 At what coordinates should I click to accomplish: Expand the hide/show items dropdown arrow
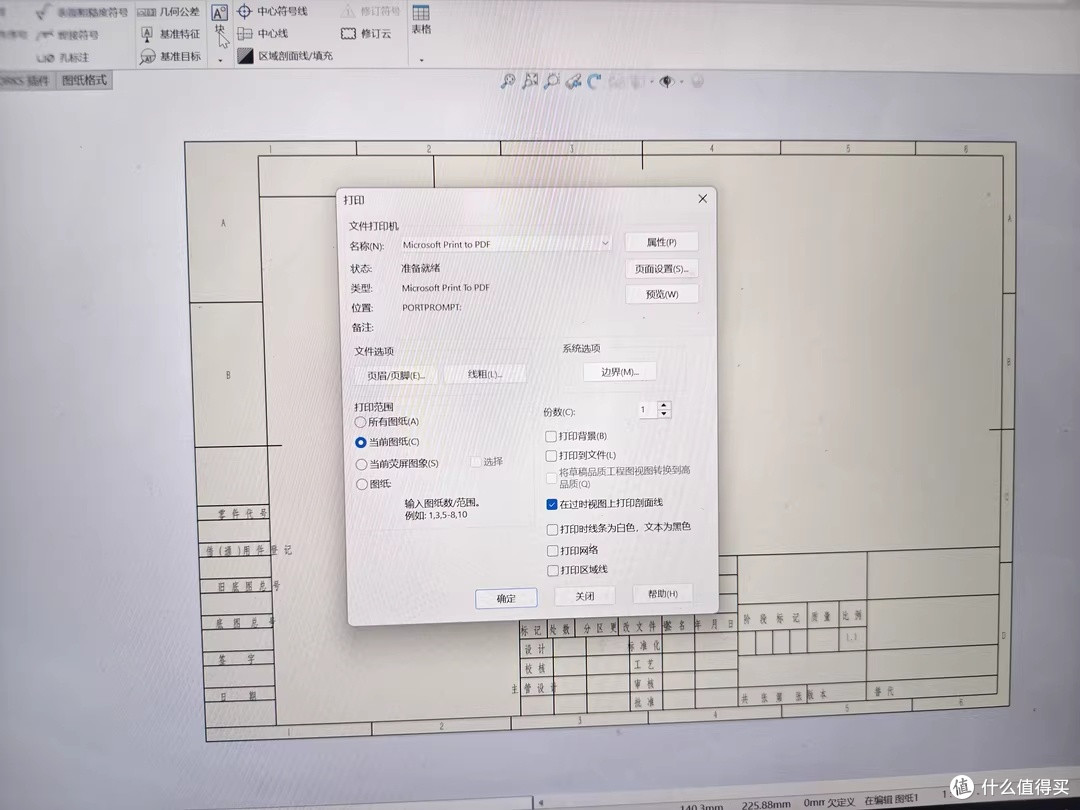[681, 82]
